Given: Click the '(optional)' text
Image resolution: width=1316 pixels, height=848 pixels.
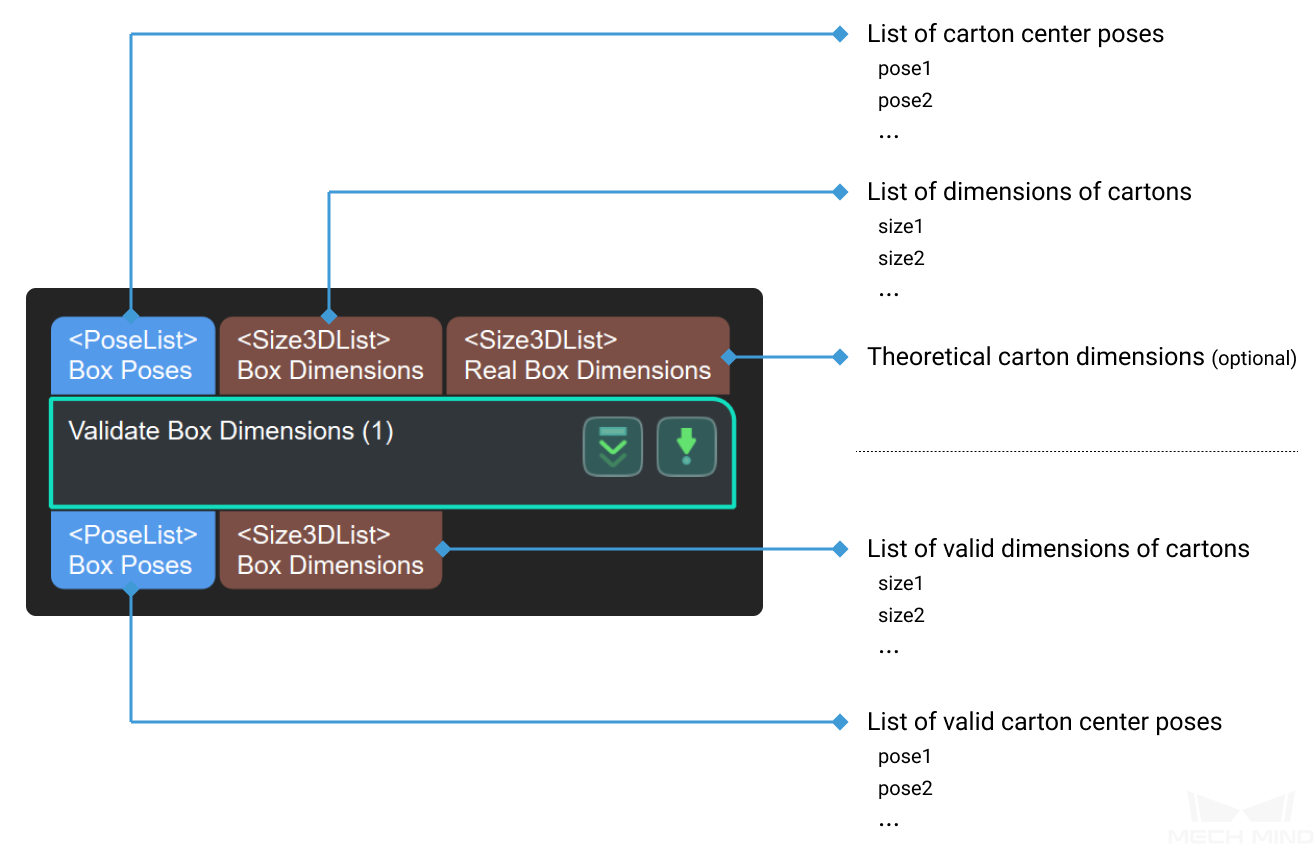Looking at the screenshot, I should pos(1254,359).
